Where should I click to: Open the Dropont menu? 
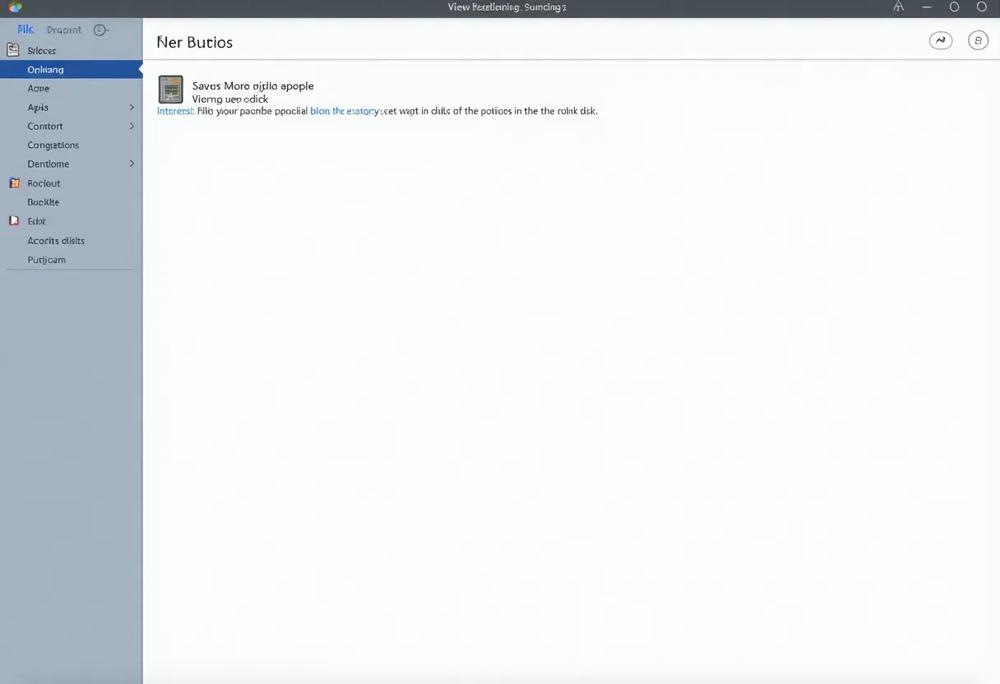(x=64, y=30)
